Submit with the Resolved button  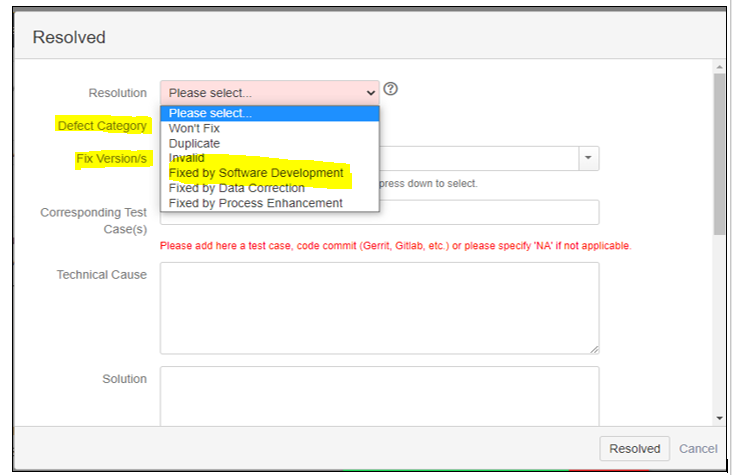pyautogui.click(x=634, y=448)
